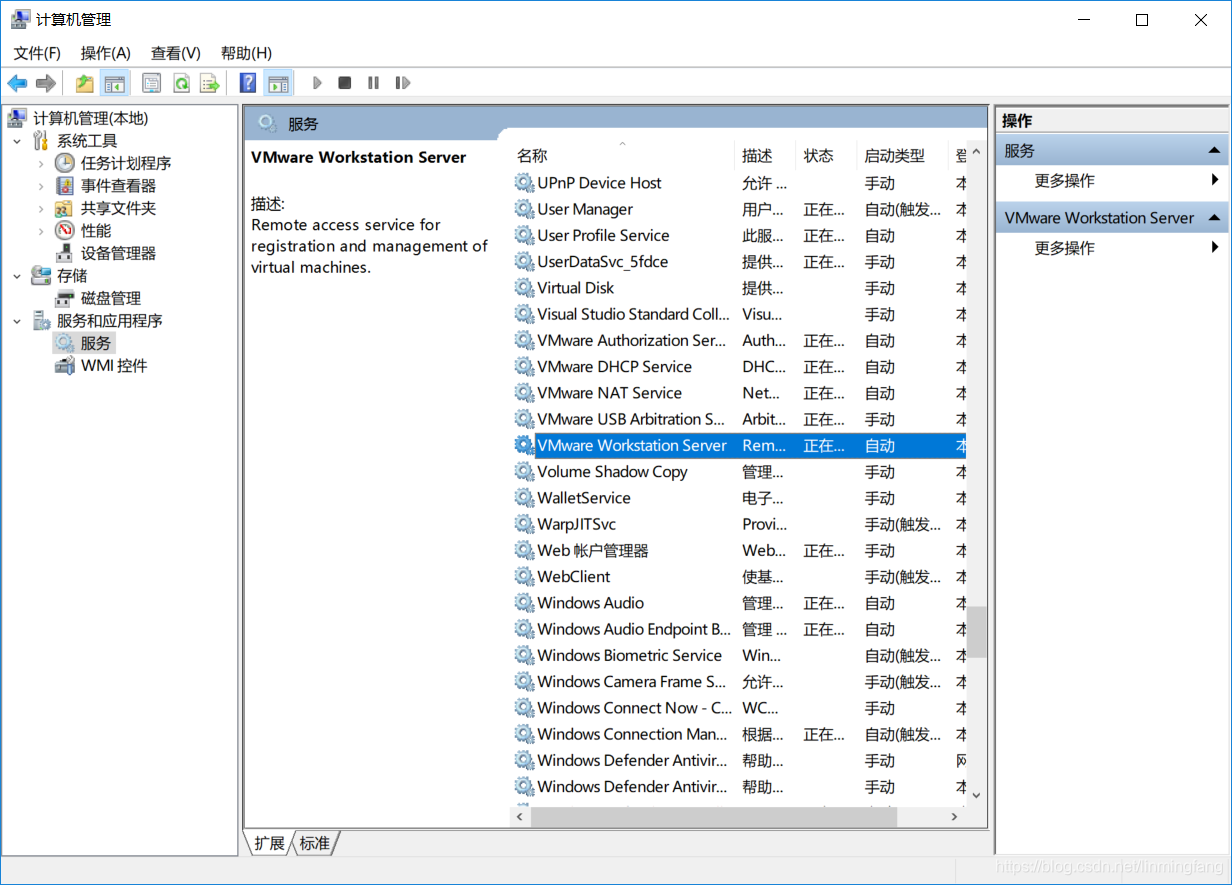This screenshot has height=885, width=1232.
Task: Select 磁盘管理 in the tree
Action: (110, 298)
